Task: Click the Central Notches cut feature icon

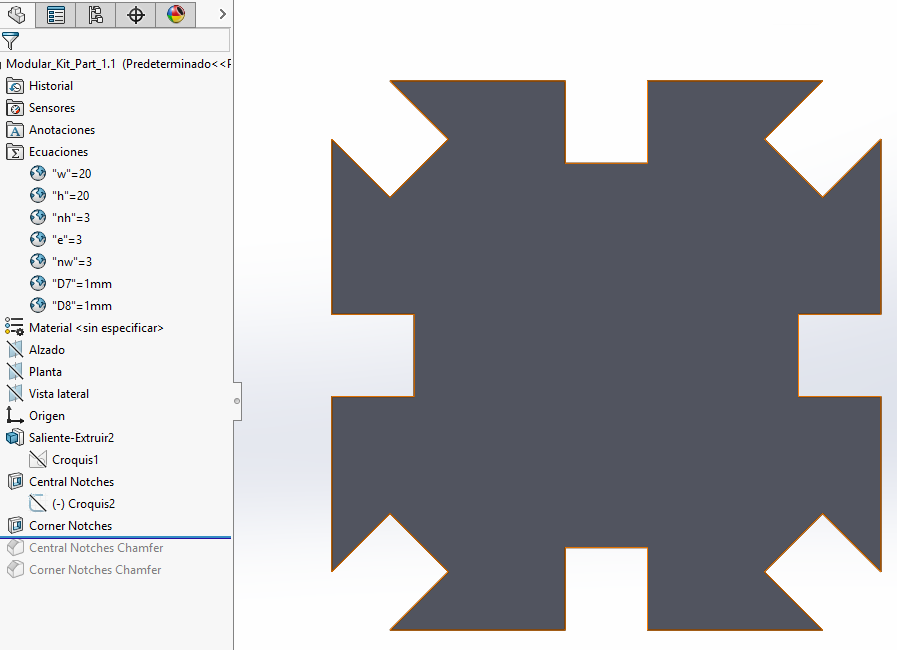Action: tap(15, 482)
